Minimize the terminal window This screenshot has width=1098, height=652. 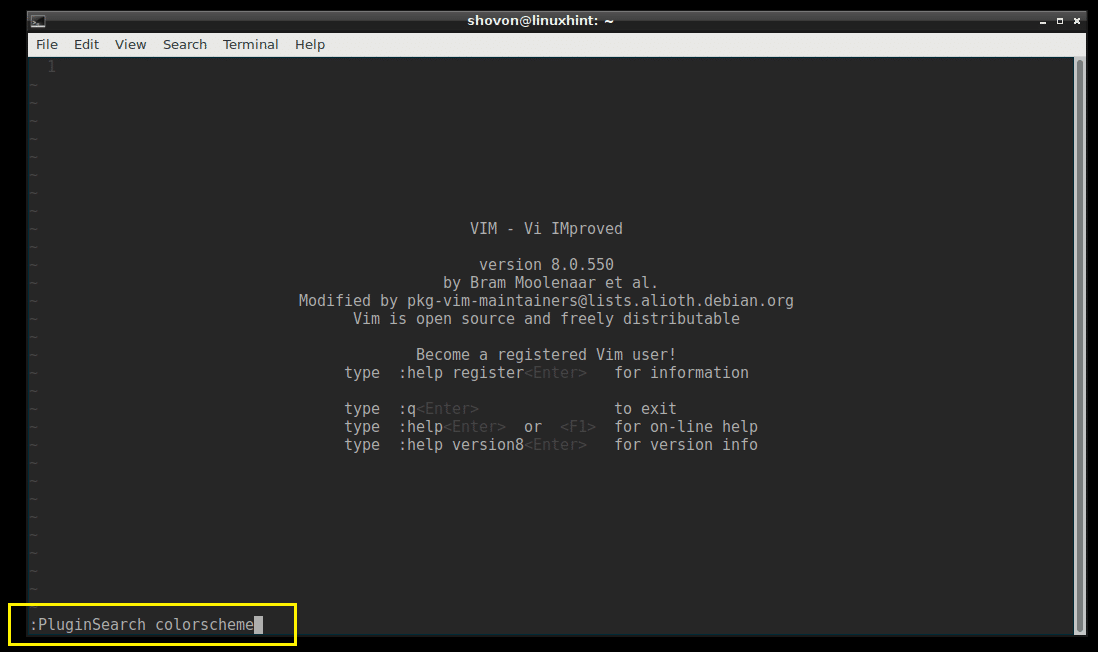point(1043,22)
